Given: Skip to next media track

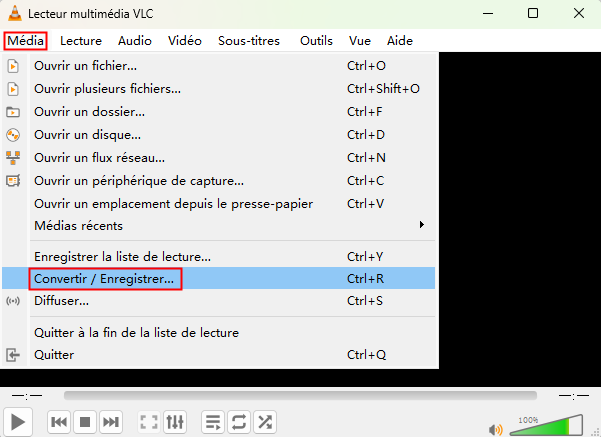Looking at the screenshot, I should click(x=111, y=422).
